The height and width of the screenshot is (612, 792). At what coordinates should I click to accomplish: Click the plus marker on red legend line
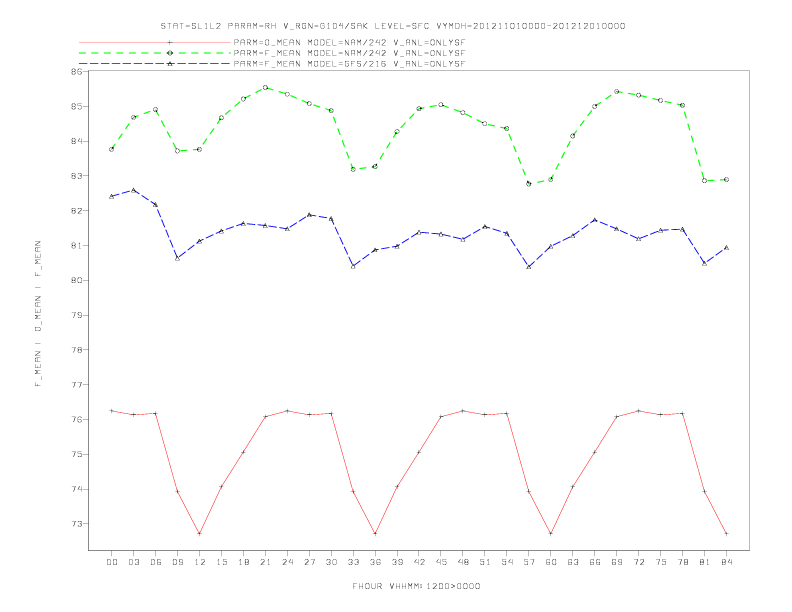click(170, 42)
